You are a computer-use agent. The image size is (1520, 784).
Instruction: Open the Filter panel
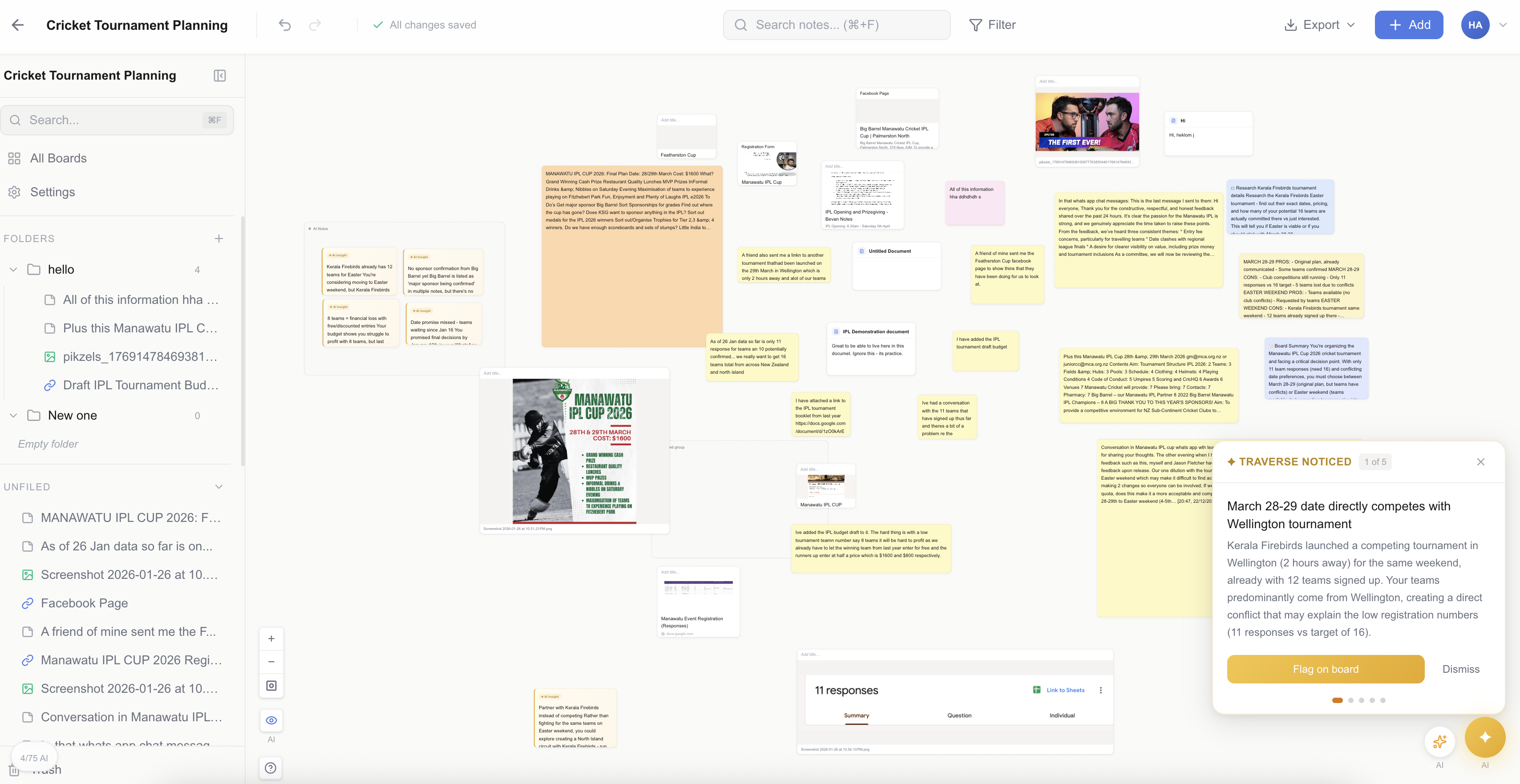pos(992,25)
